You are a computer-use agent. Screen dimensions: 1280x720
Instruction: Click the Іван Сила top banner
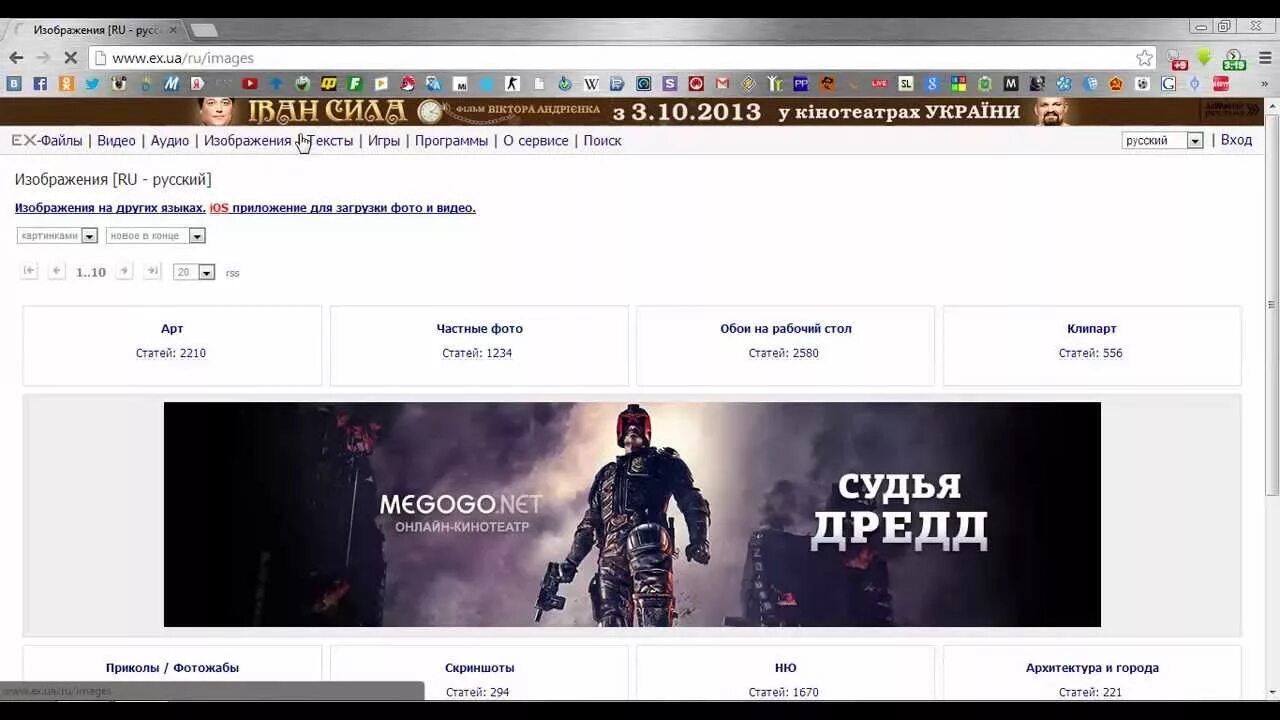click(x=632, y=111)
